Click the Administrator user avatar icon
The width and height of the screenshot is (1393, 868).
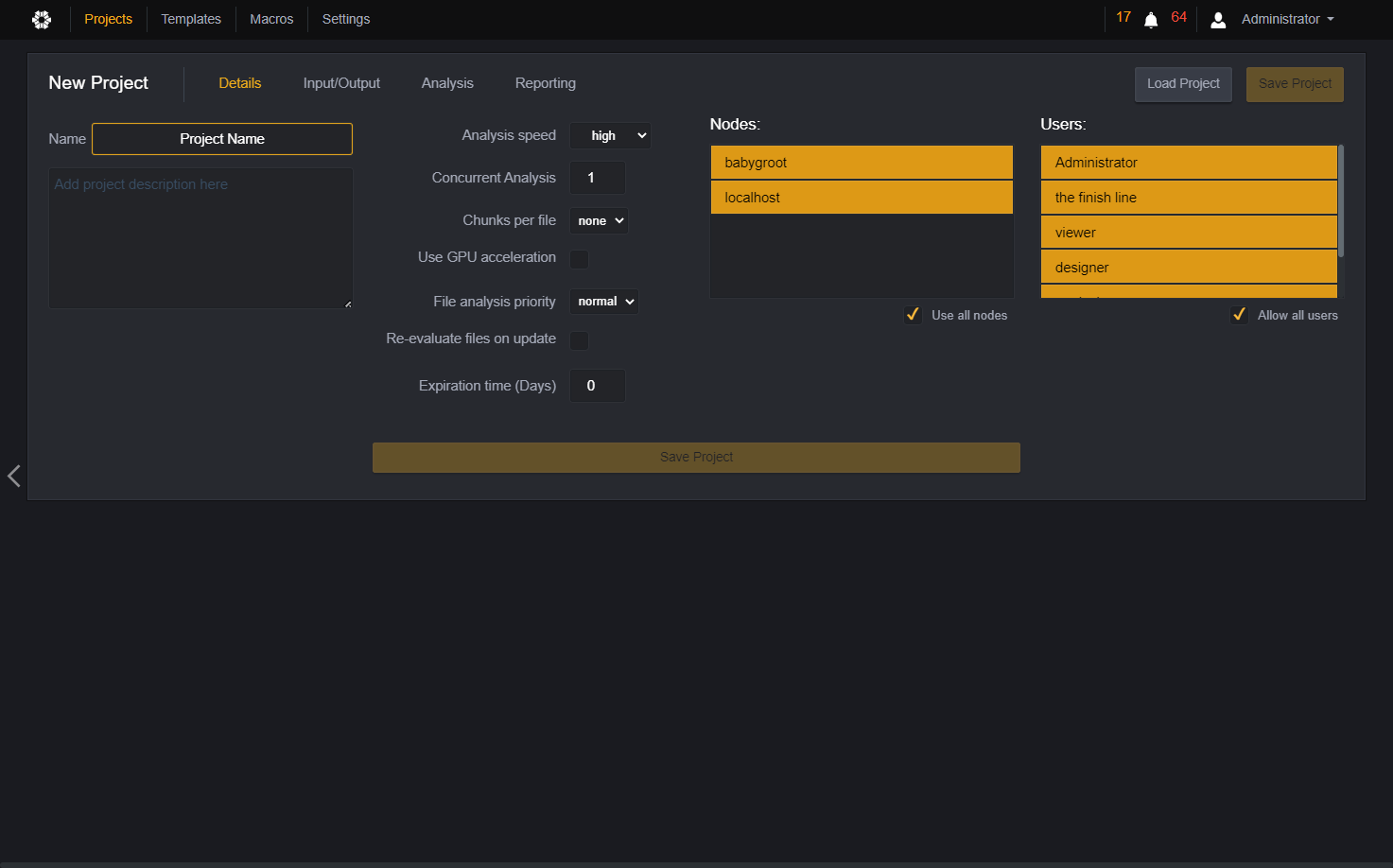1218,20
